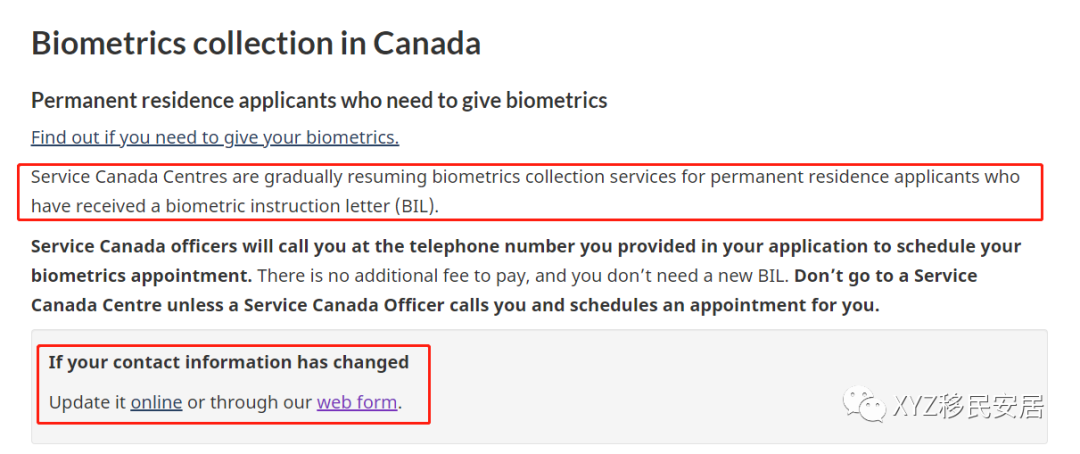Screen dimensions: 1080x454
Task: Click the bold 'biometrics appointment.' words
Action: pos(142,276)
